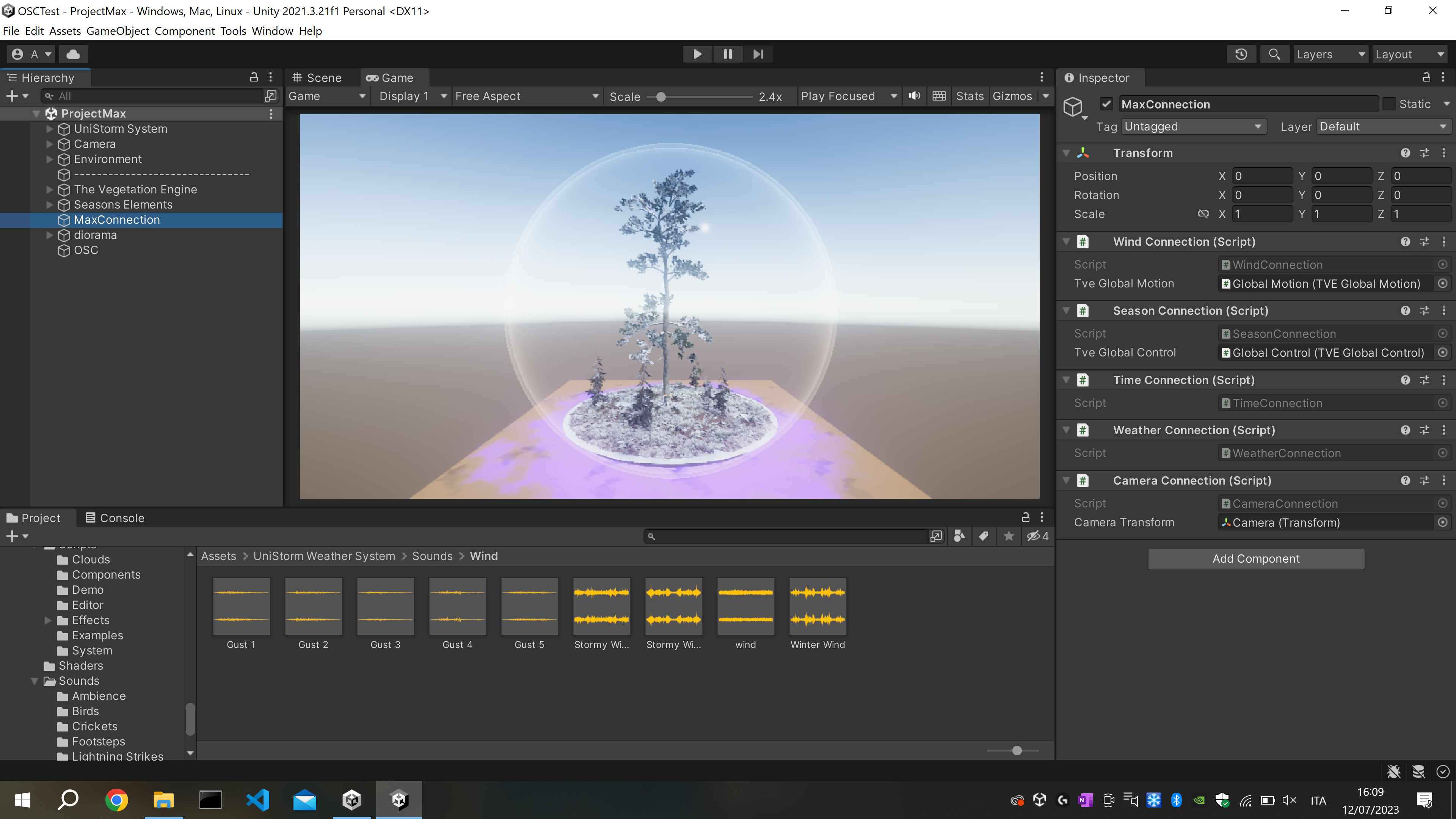
Task: Toggle the Inspector panel lock icon
Action: point(1426,77)
